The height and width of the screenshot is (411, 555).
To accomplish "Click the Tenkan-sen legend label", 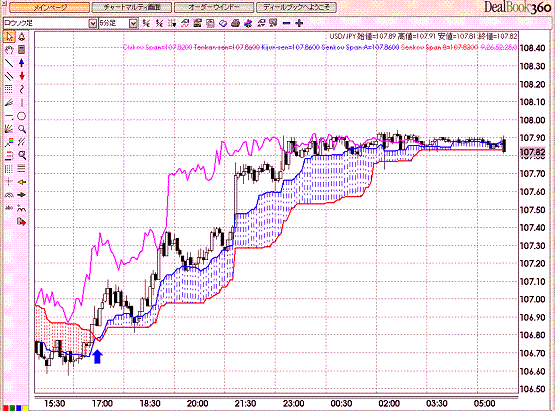I will [227, 47].
